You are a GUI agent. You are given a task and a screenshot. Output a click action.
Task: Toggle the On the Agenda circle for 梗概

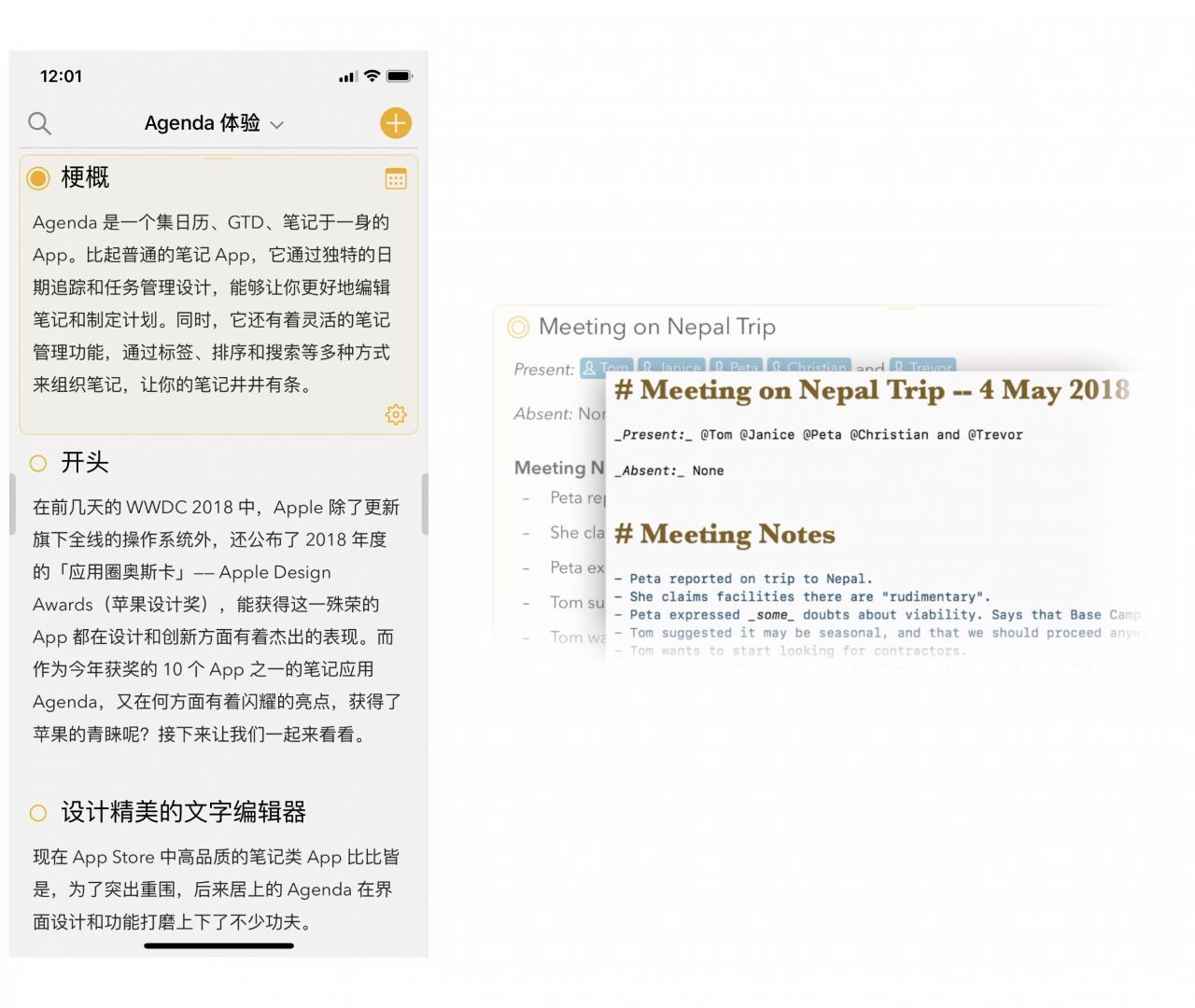point(38,178)
